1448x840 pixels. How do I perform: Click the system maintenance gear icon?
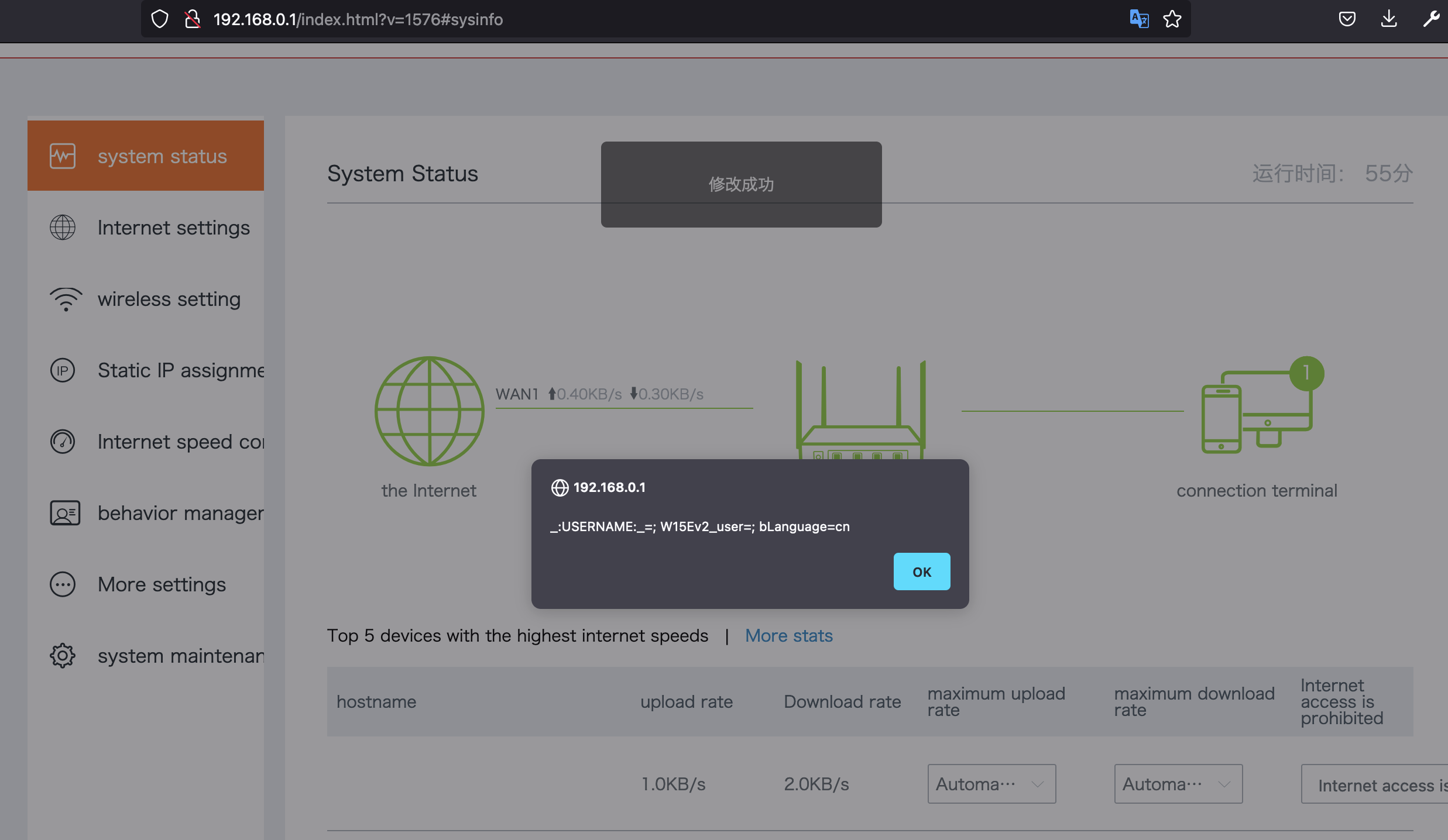tap(63, 656)
